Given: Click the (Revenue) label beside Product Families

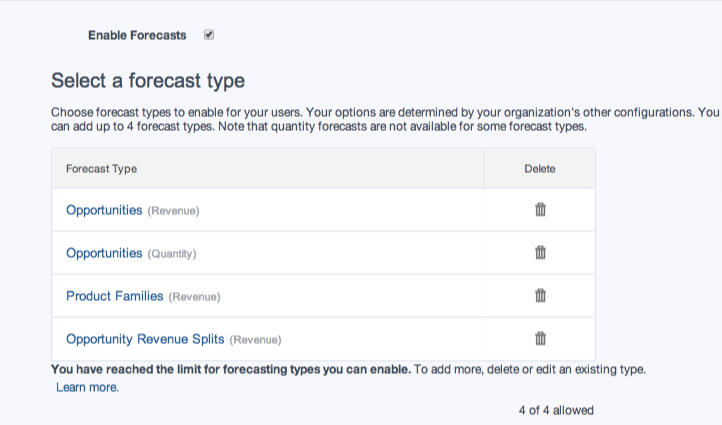Looking at the screenshot, I should [194, 297].
